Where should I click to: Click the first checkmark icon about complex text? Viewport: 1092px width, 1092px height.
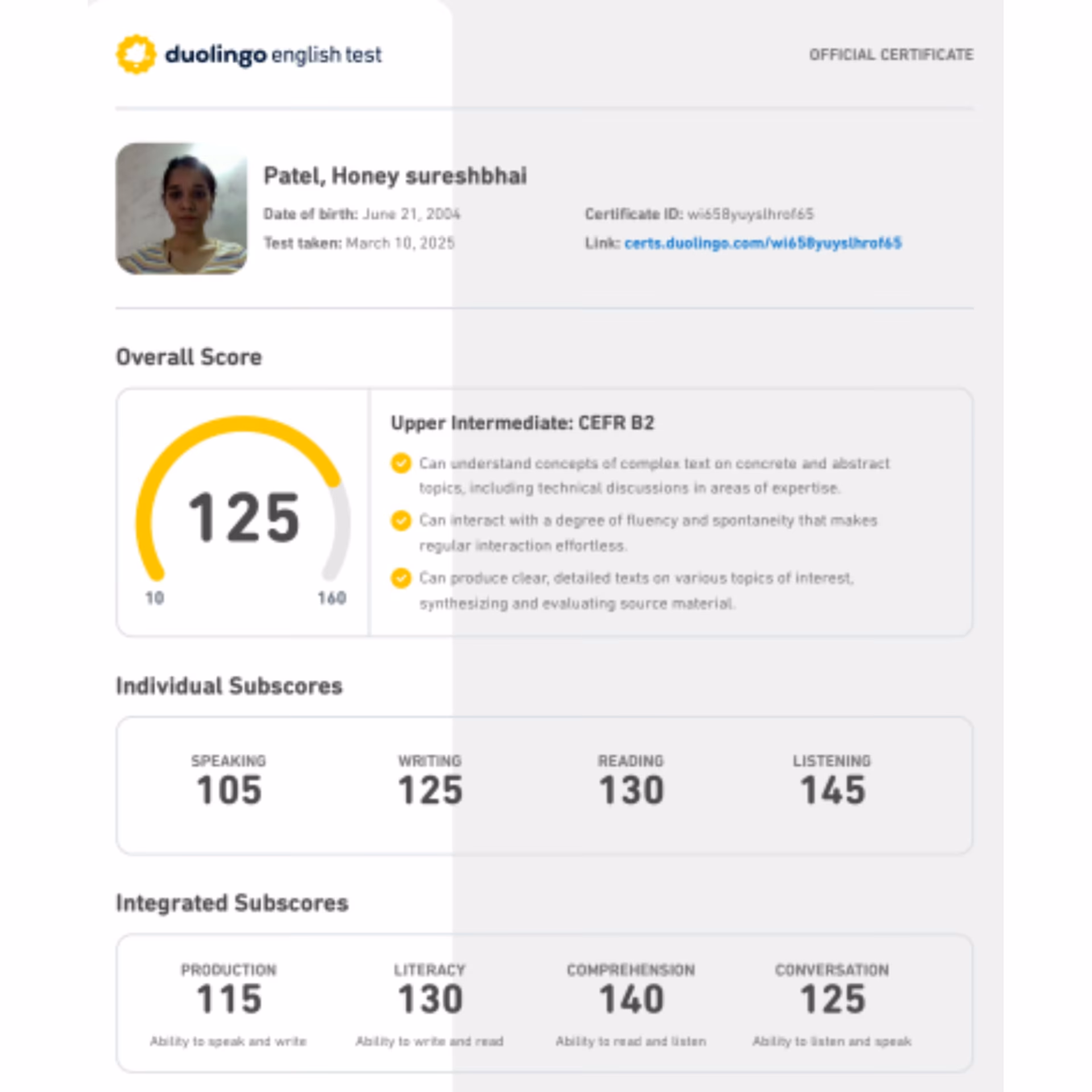pyautogui.click(x=401, y=463)
